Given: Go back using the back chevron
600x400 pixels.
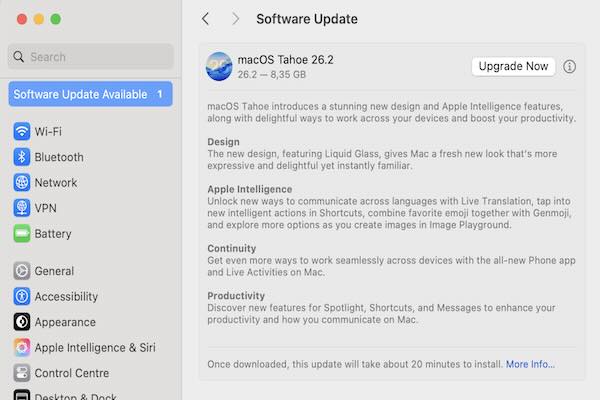Looking at the screenshot, I should [206, 19].
